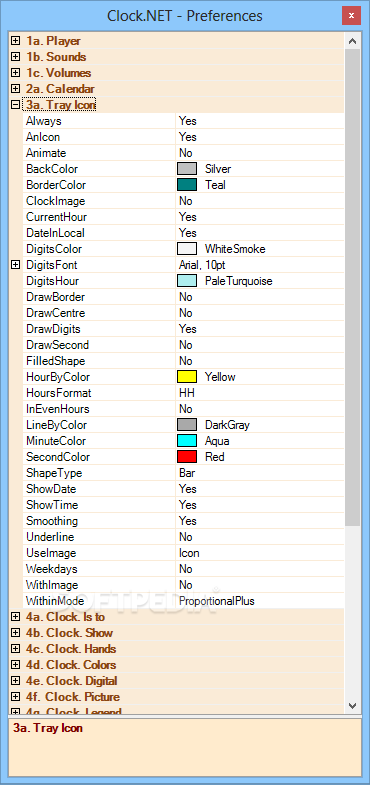Expand the 1a. Player category
The image size is (370, 785).
click(16, 41)
